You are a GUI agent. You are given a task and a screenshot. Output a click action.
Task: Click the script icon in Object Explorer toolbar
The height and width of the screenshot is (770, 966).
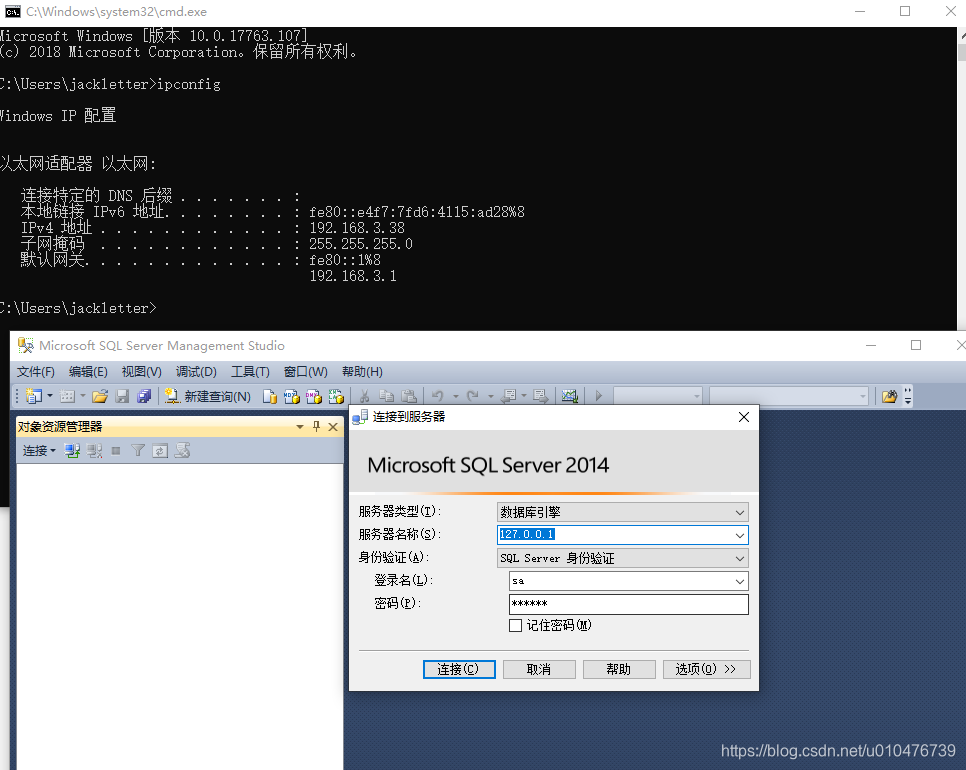[182, 451]
